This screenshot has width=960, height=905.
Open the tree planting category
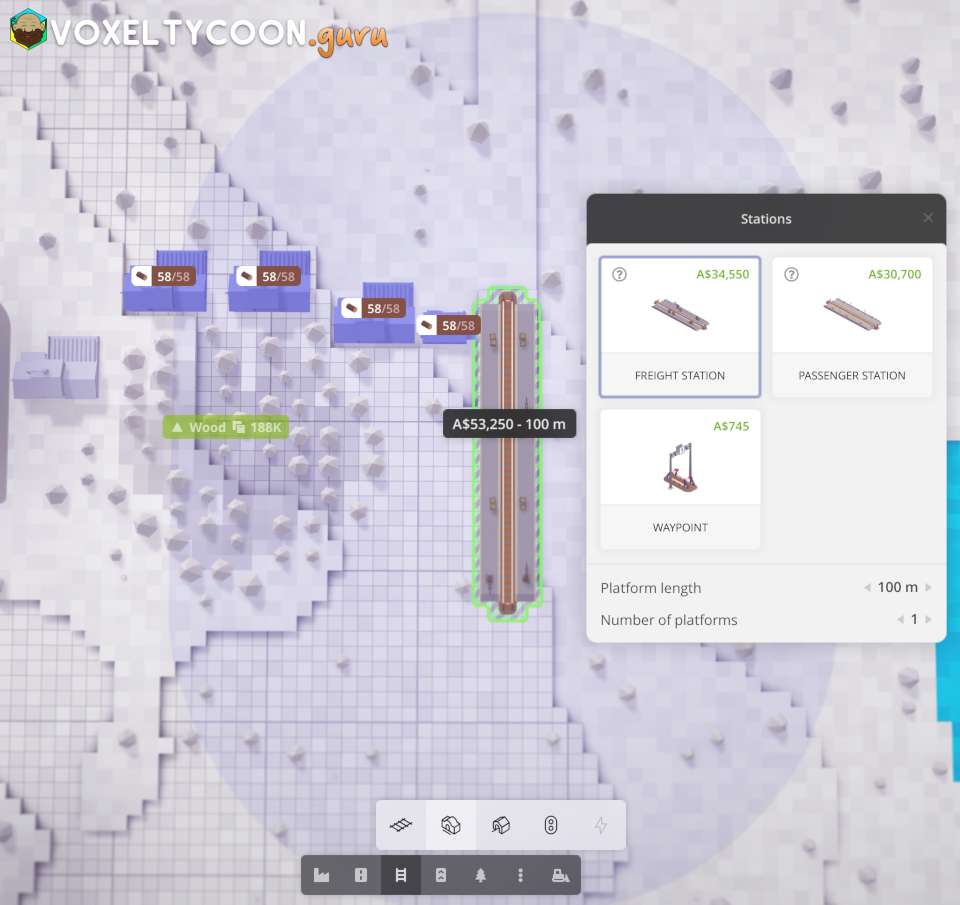[x=481, y=875]
